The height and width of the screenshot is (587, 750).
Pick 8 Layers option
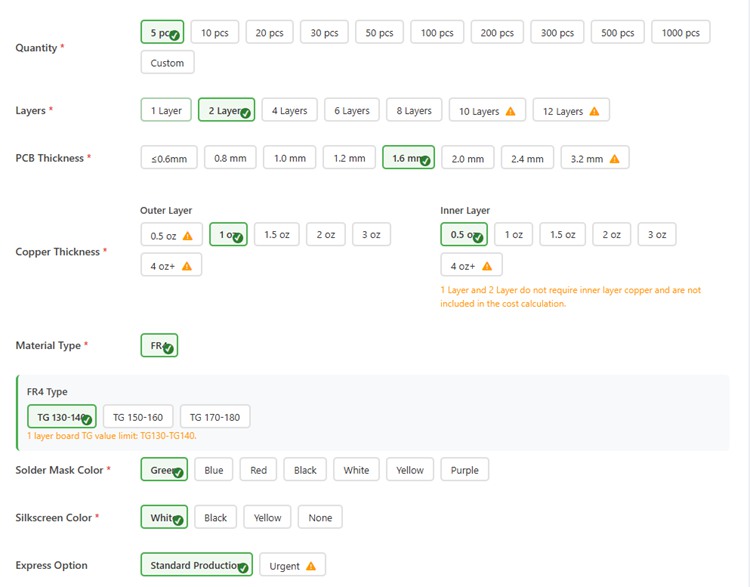pos(414,110)
